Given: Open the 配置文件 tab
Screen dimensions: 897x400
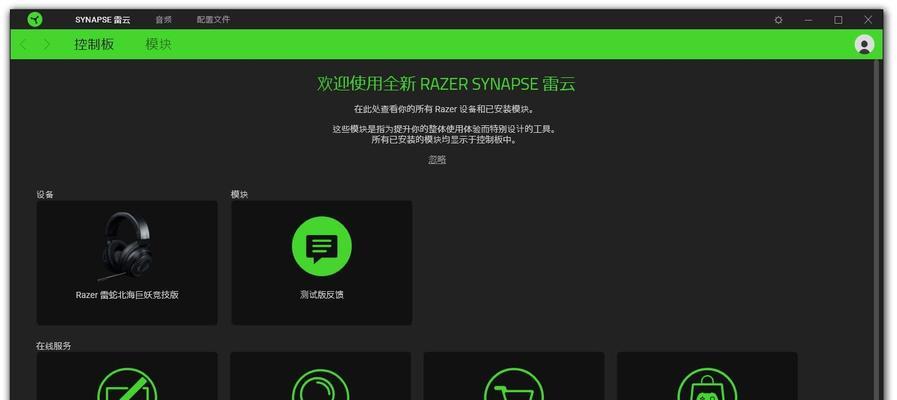Looking at the screenshot, I should pos(213,19).
